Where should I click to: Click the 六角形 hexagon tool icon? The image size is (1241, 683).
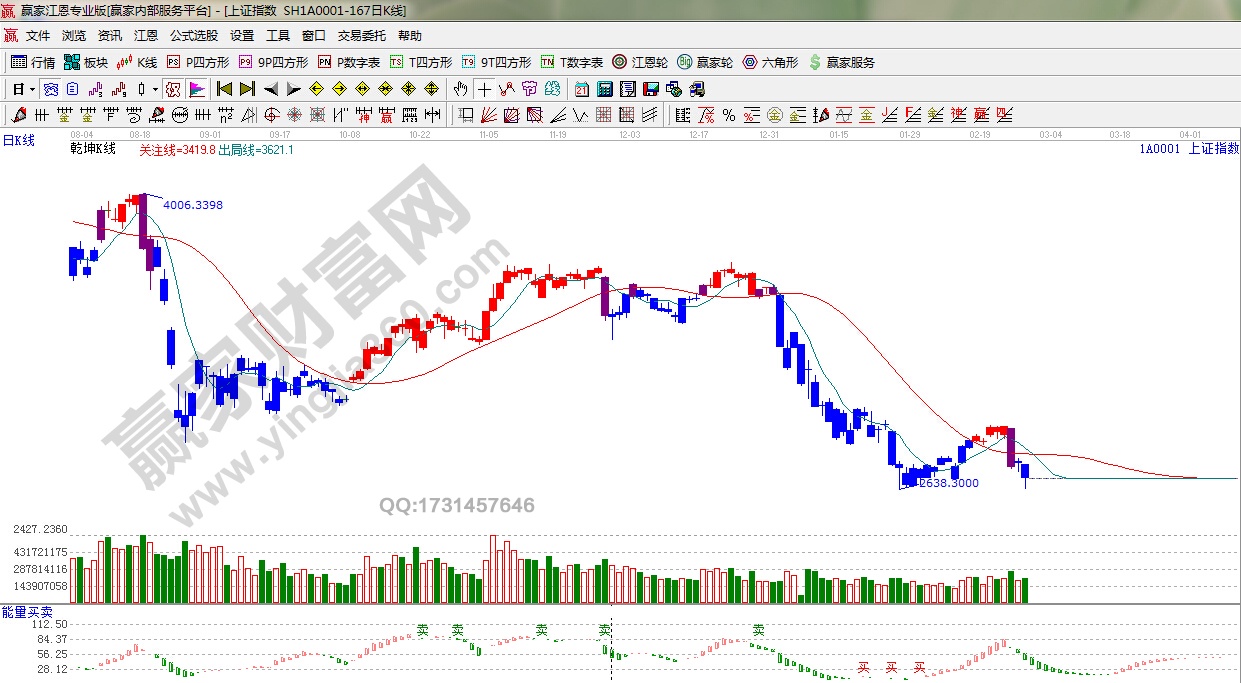[x=770, y=62]
